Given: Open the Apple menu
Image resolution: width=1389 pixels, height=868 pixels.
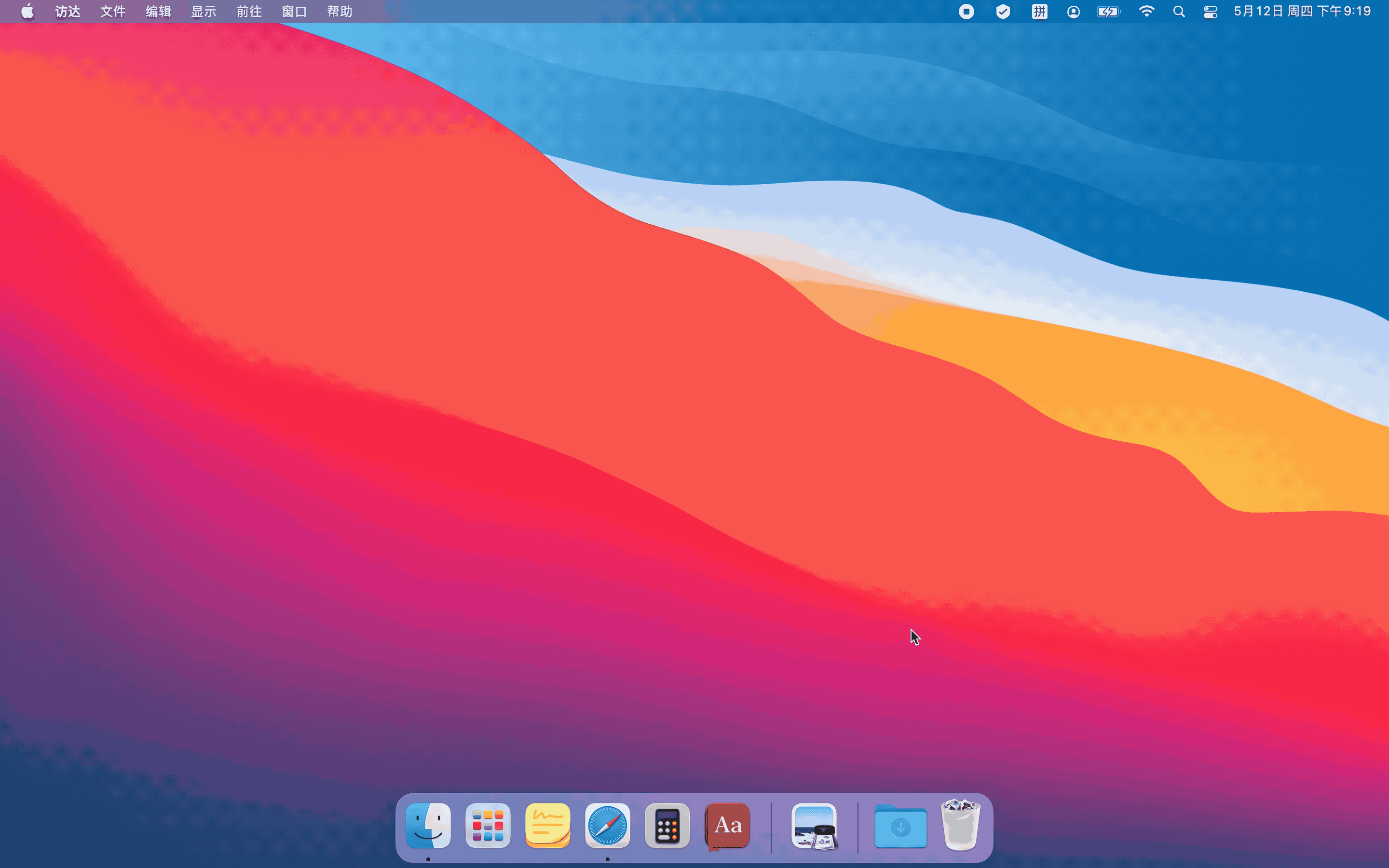Looking at the screenshot, I should point(27,12).
